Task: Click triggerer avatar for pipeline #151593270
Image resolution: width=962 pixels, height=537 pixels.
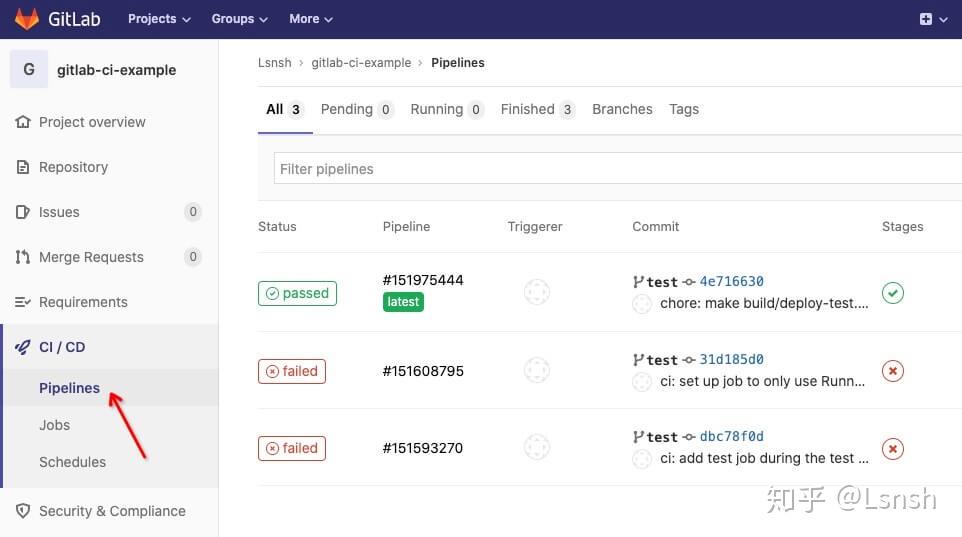Action: [x=537, y=447]
